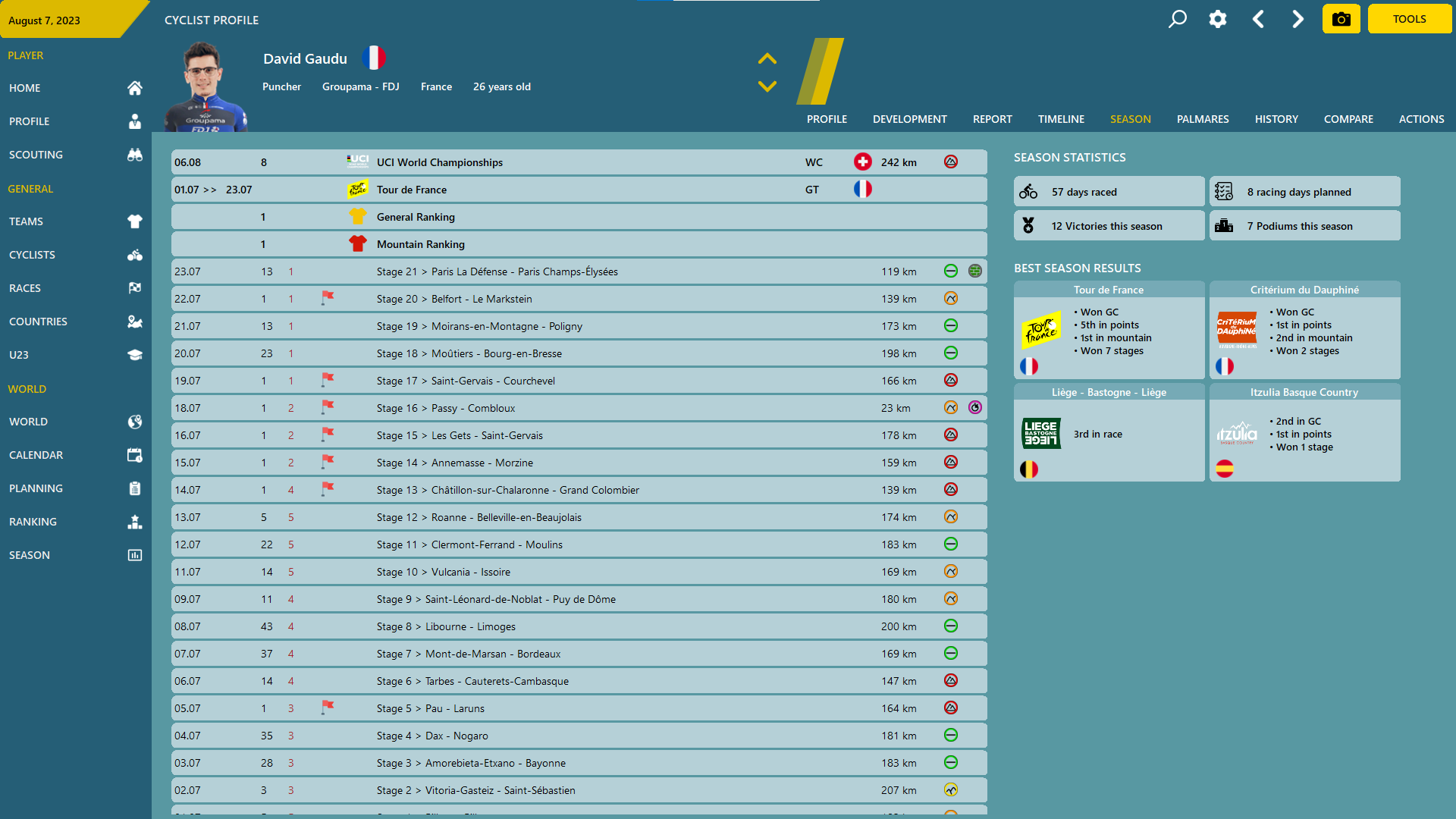The height and width of the screenshot is (819, 1456).
Task: Click the red Mountain Ranking jersey icon
Action: coord(358,243)
